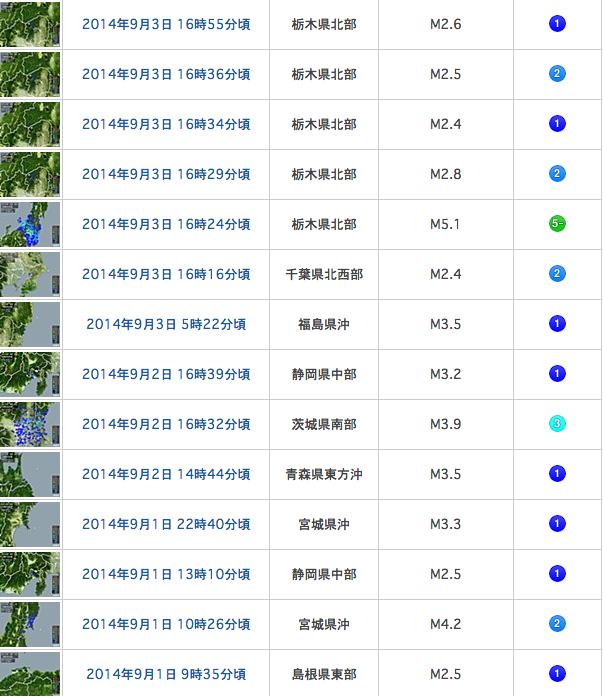This screenshot has height=696, width=604.
Task: Click map thumbnail for 16時55分 栃木県北部 quake
Action: point(30,24)
